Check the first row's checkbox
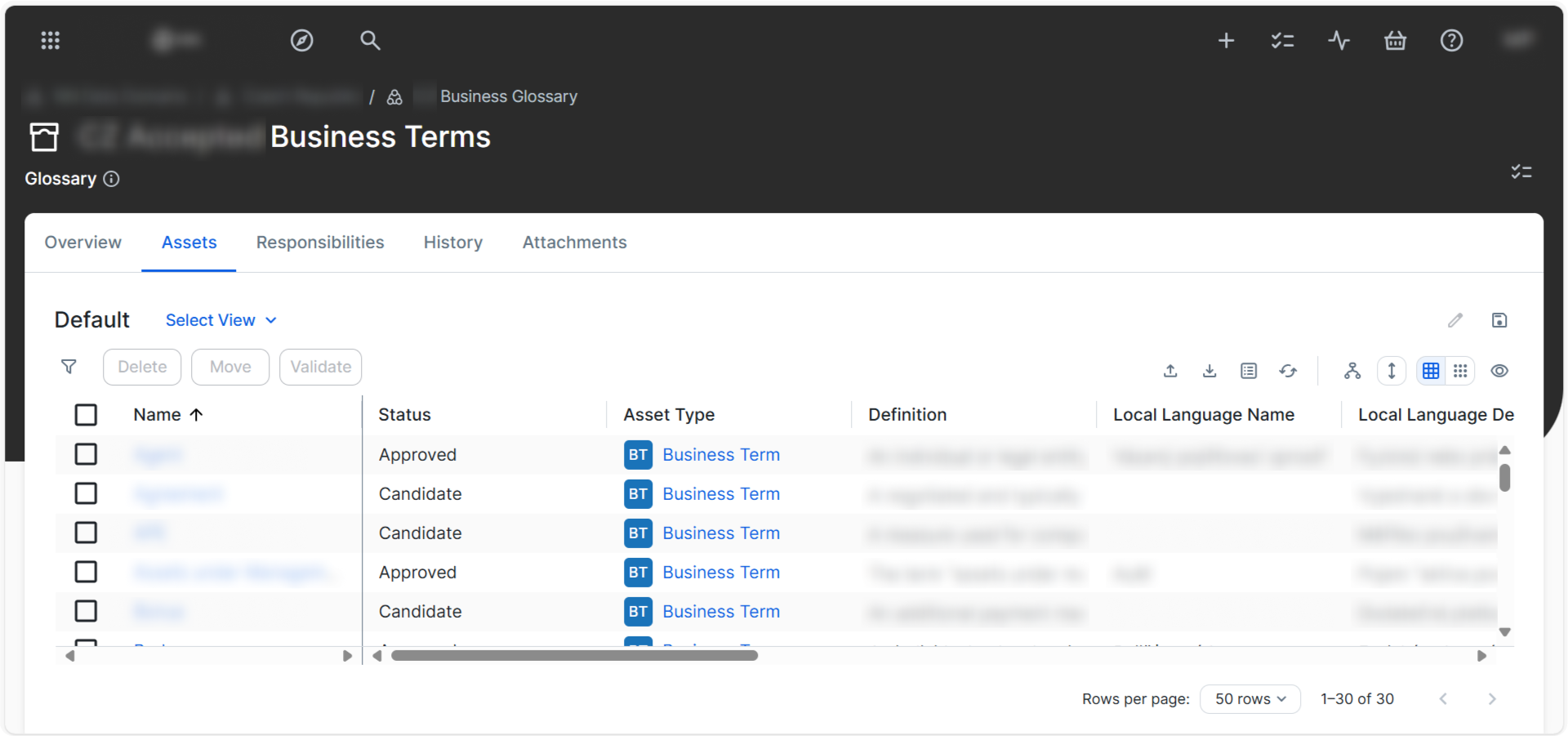The image size is (1568, 736). pyautogui.click(x=86, y=454)
